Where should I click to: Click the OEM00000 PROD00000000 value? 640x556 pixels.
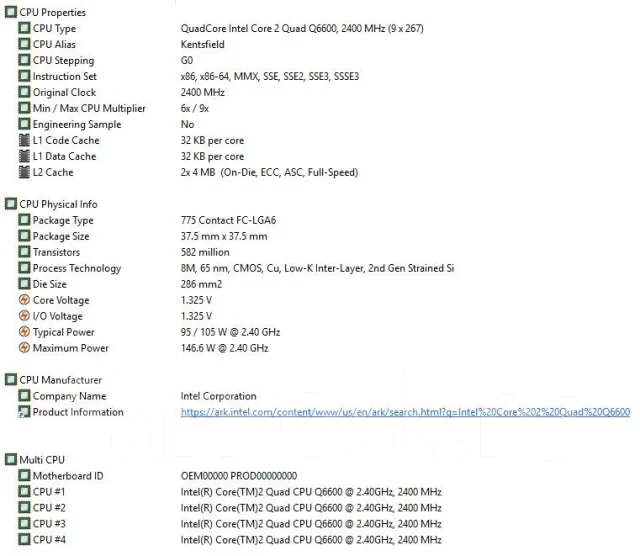point(239,476)
